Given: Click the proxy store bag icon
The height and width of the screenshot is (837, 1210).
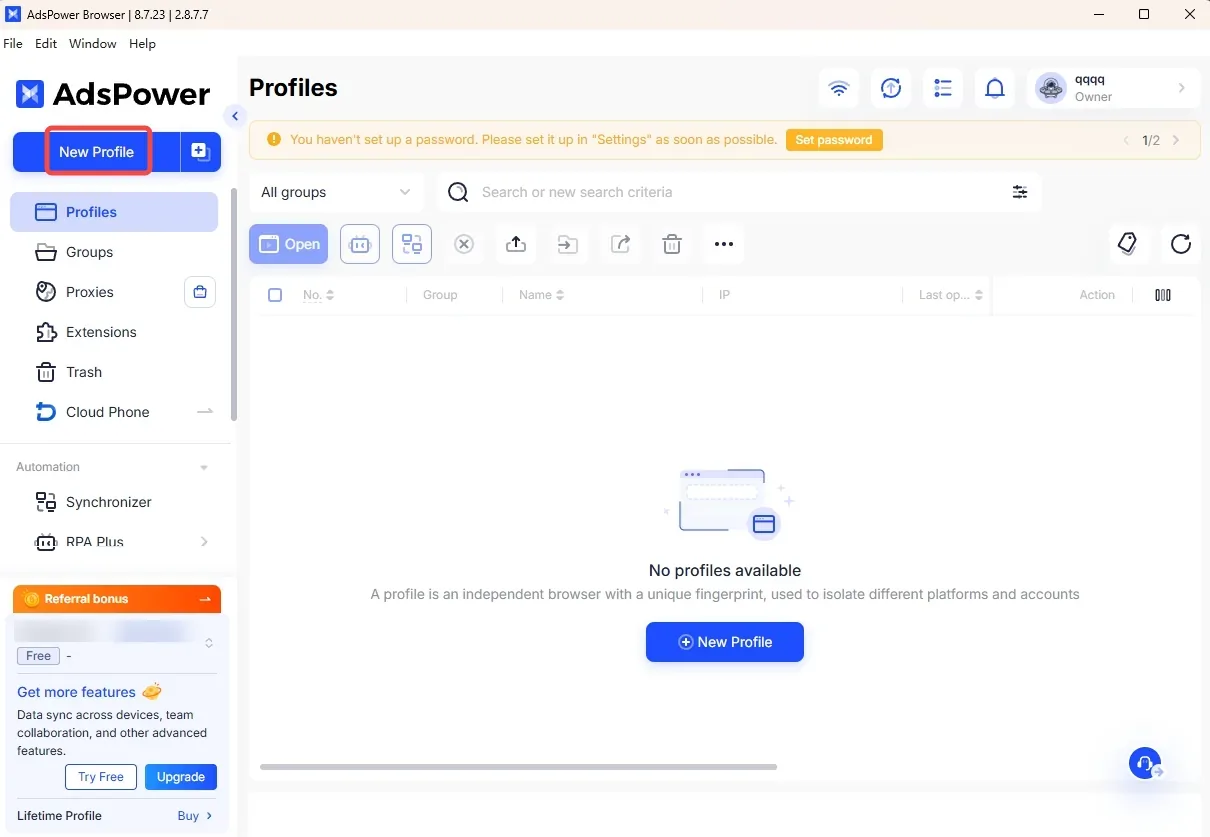Looking at the screenshot, I should tap(200, 292).
